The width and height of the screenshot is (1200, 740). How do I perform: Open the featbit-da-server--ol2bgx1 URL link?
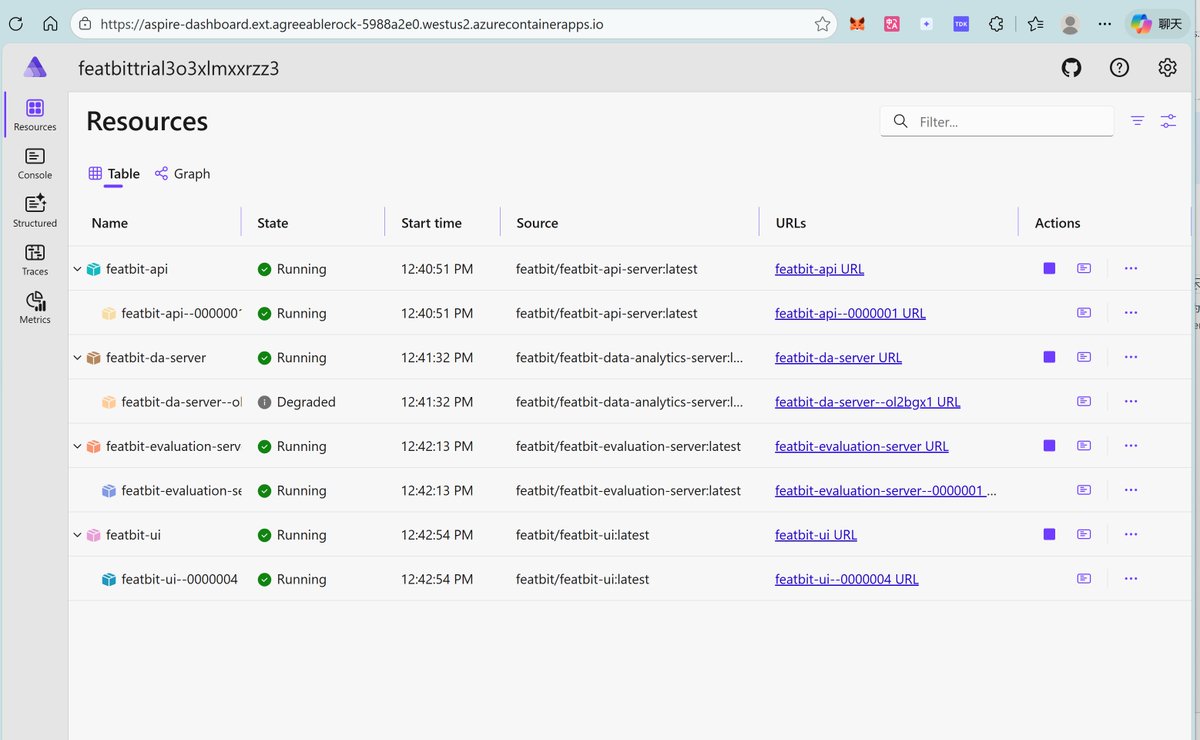(x=867, y=402)
